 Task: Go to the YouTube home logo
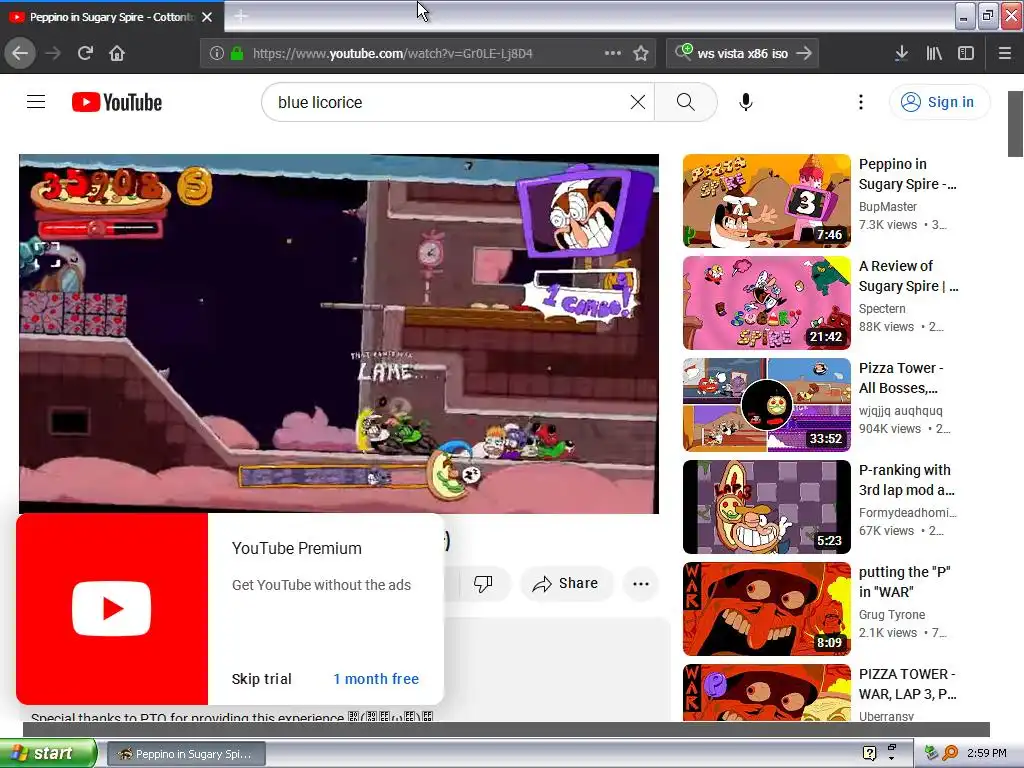pyautogui.click(x=117, y=103)
